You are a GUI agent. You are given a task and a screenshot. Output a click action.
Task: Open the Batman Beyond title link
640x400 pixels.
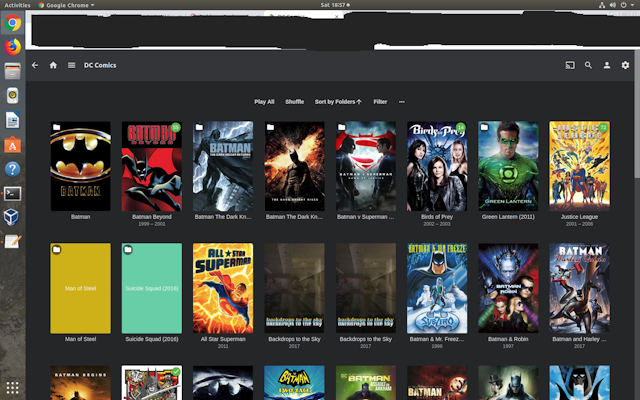[151, 217]
